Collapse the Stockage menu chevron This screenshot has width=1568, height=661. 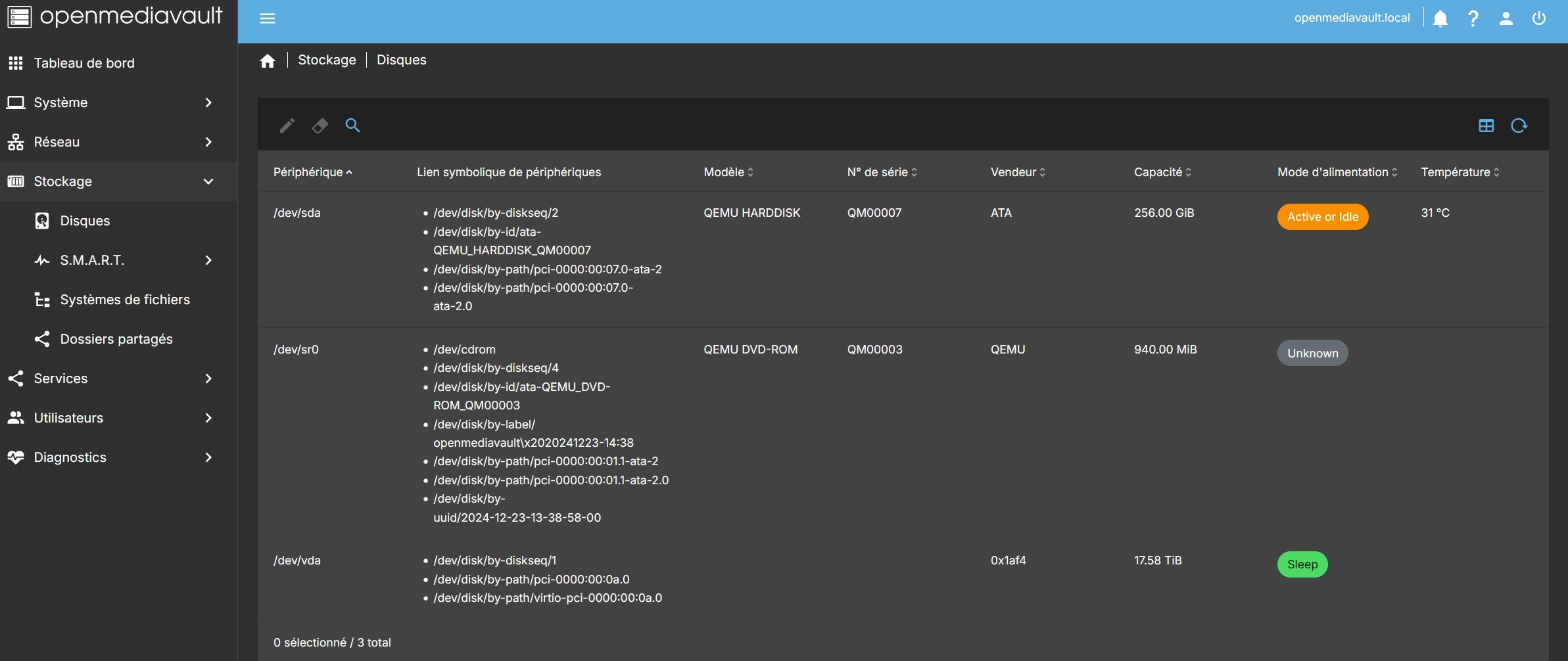coord(208,181)
